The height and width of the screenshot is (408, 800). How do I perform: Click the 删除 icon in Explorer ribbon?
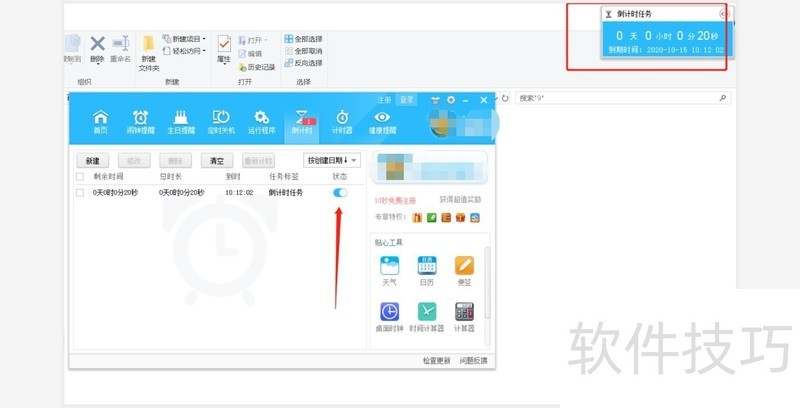(x=97, y=50)
